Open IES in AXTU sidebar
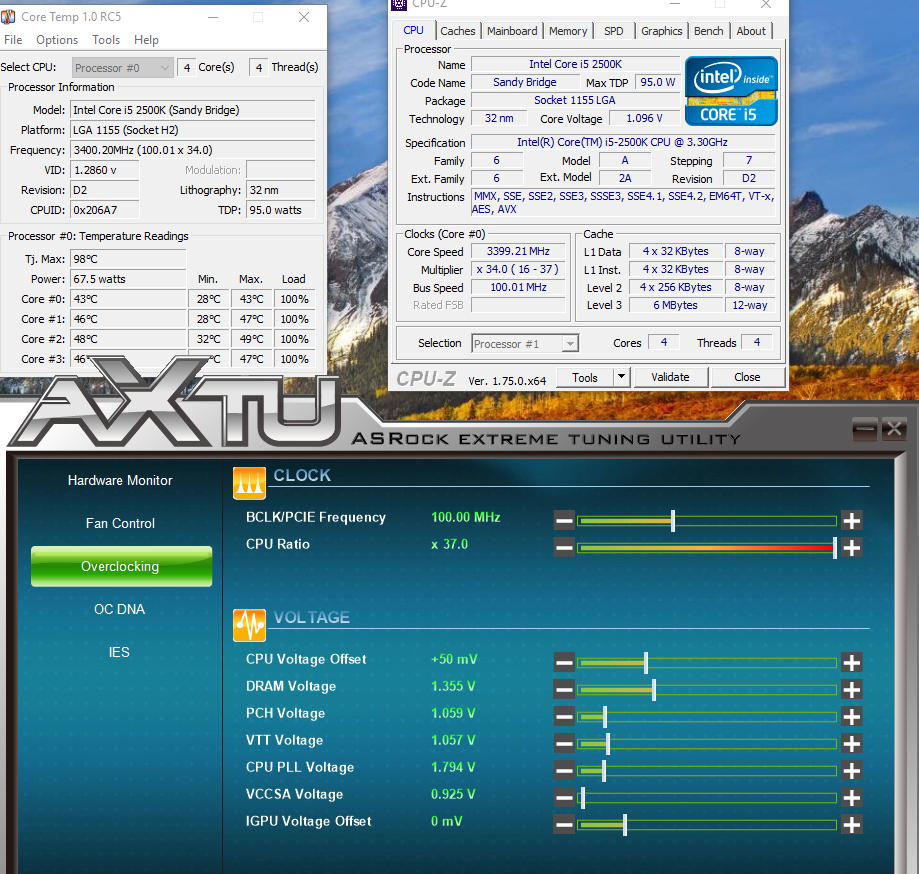Image resolution: width=919 pixels, height=874 pixels. (119, 652)
